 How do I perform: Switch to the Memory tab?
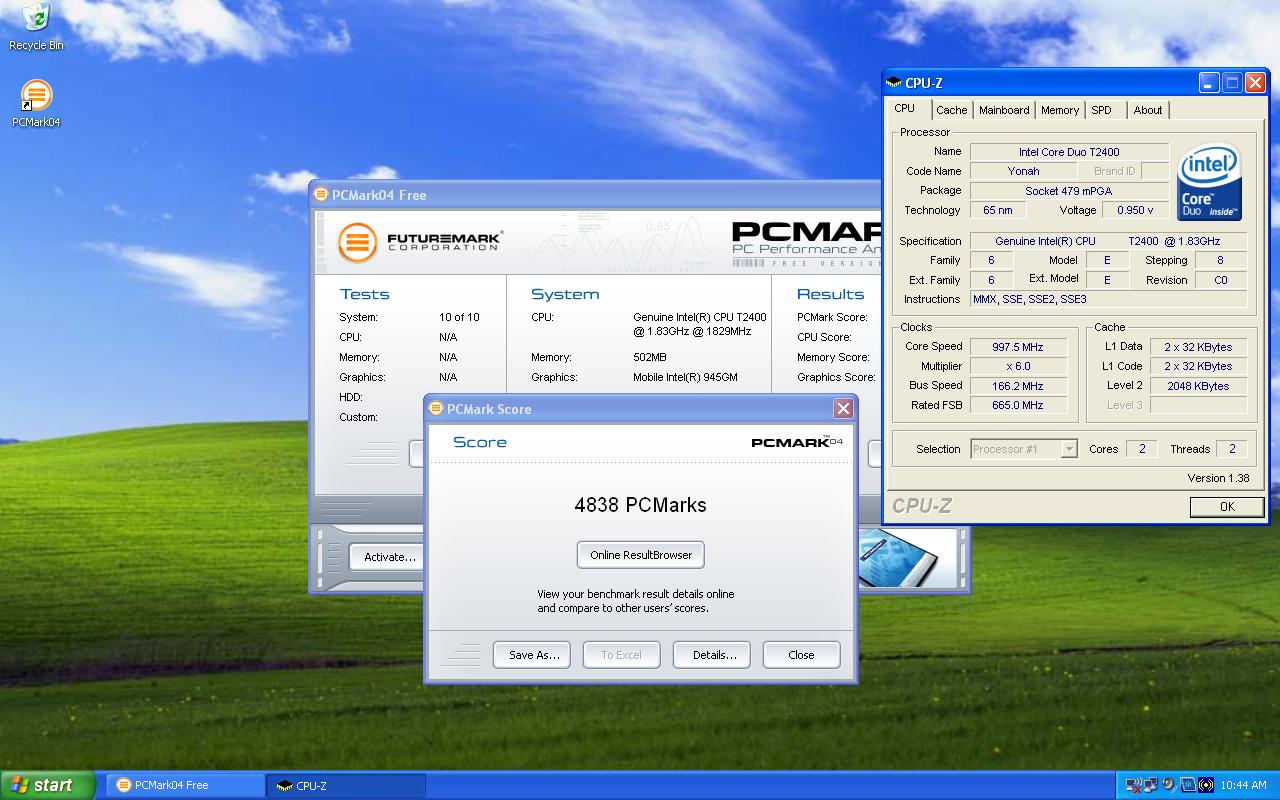1060,110
